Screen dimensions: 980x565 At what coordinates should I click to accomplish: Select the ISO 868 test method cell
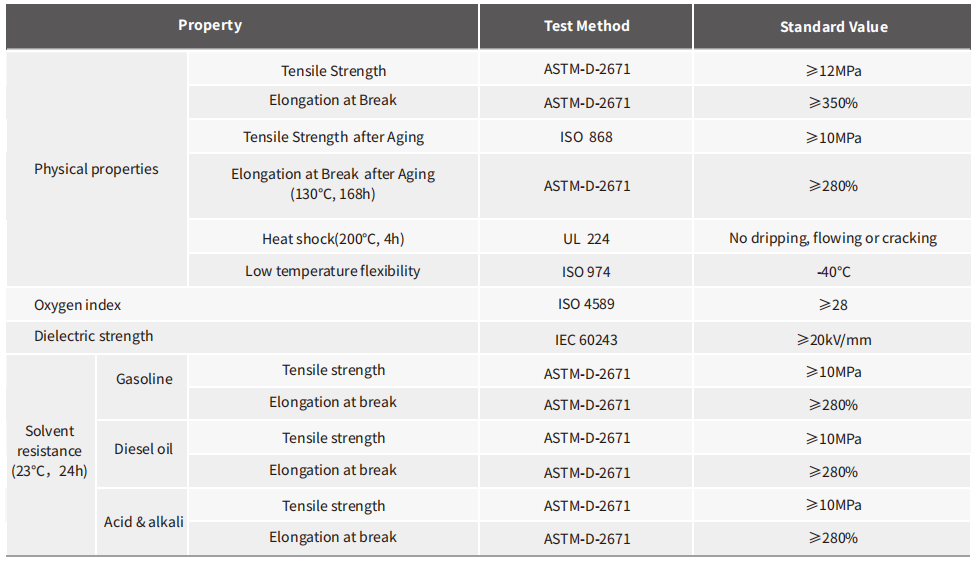[x=586, y=137]
